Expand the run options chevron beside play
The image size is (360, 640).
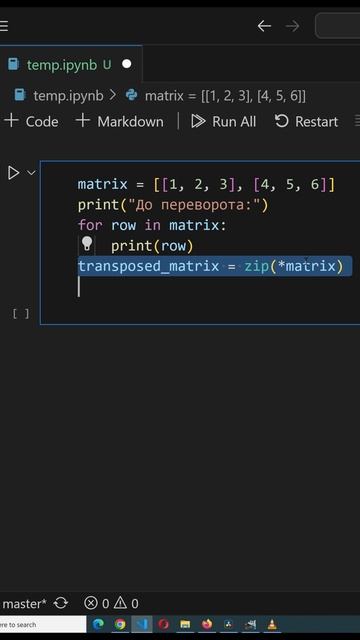[x=31, y=173]
